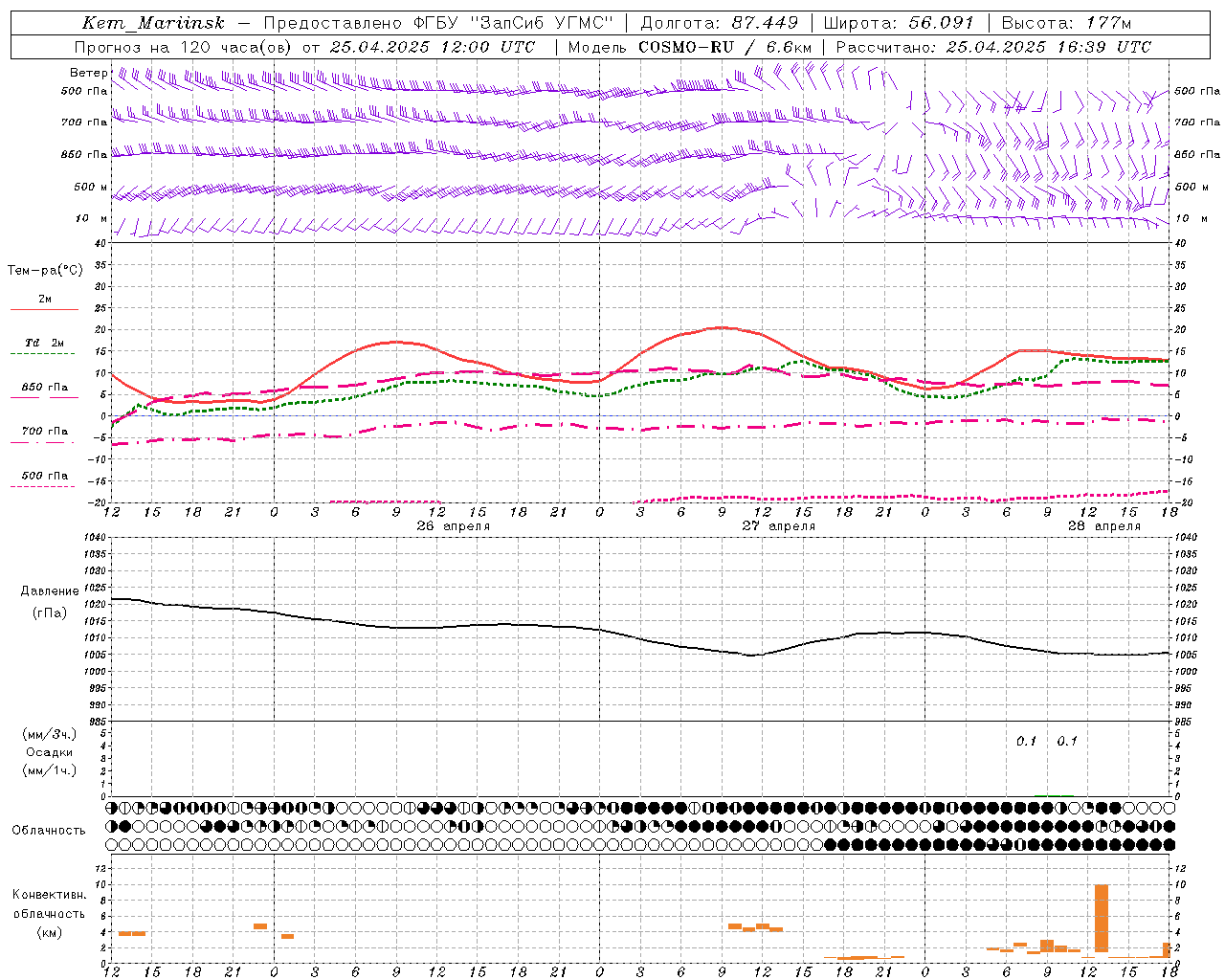
Task: Click the 'Осадки' precipitation label
Action: point(49,752)
